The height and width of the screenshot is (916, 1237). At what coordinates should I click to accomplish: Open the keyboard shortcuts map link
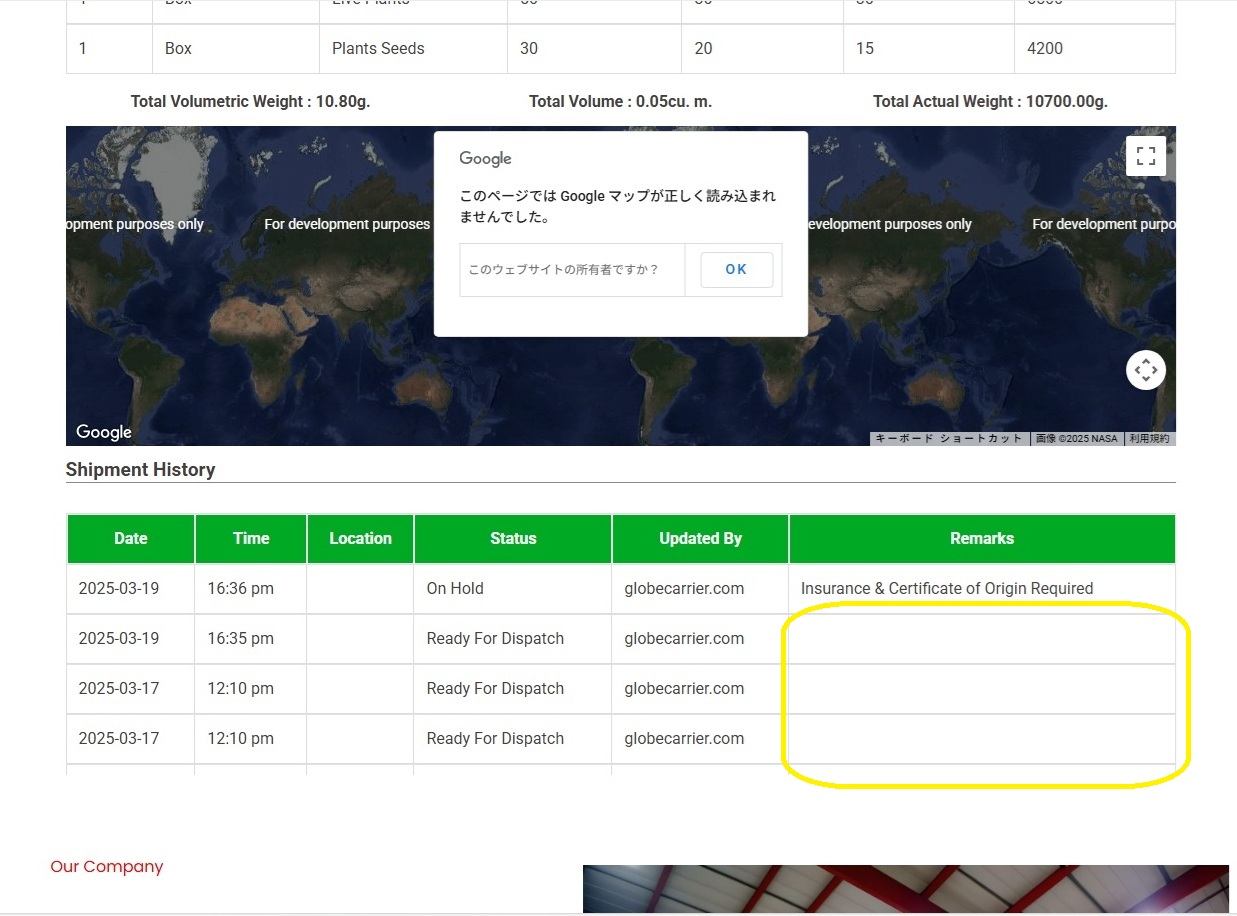tap(949, 438)
